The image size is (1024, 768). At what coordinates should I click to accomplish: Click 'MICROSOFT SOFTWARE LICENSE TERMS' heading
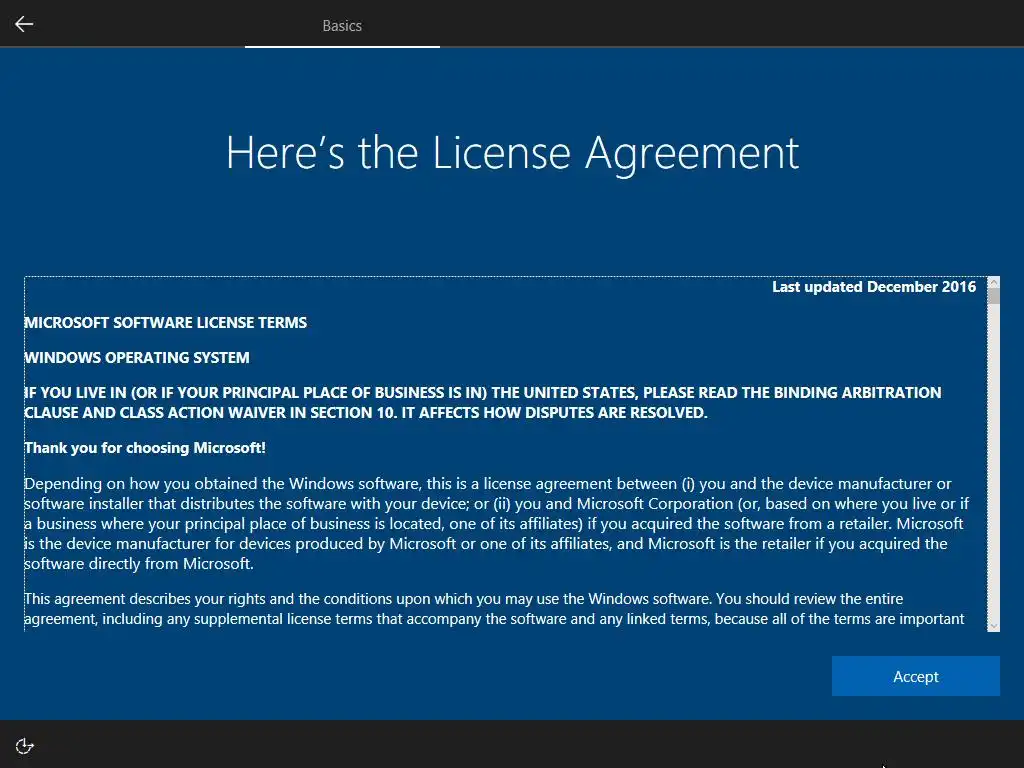[x=165, y=323]
